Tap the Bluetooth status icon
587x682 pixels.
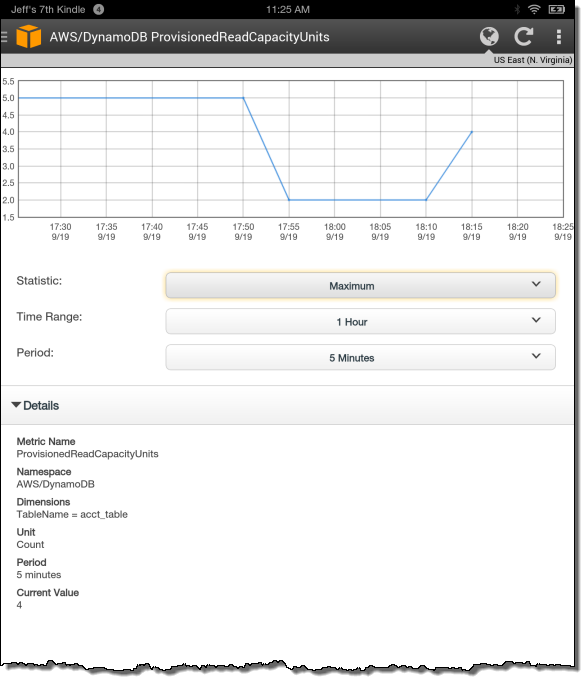517,9
